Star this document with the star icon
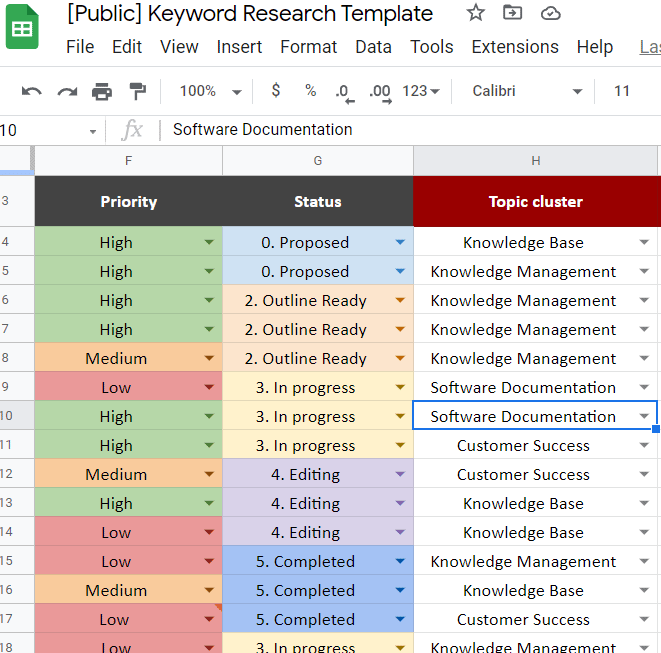The width and height of the screenshot is (661, 653). coord(476,13)
